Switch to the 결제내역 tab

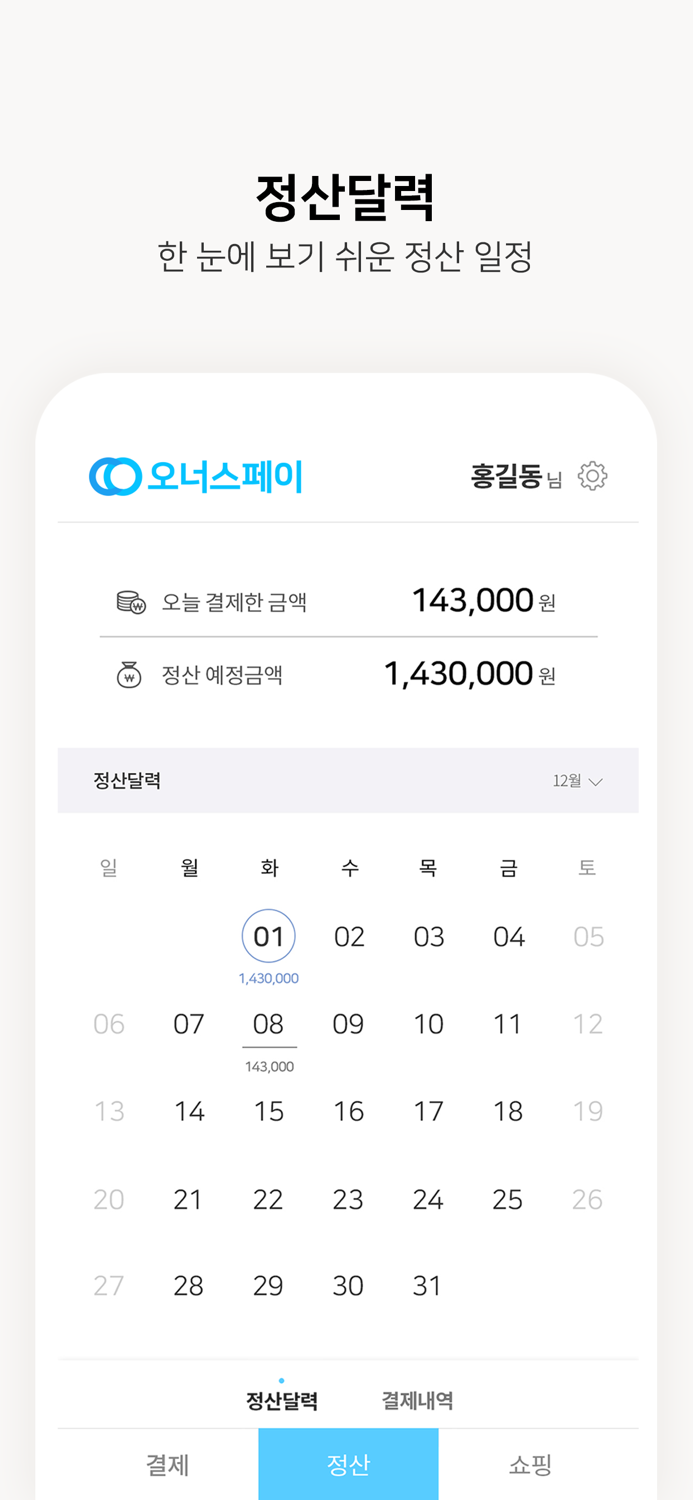pyautogui.click(x=417, y=1400)
